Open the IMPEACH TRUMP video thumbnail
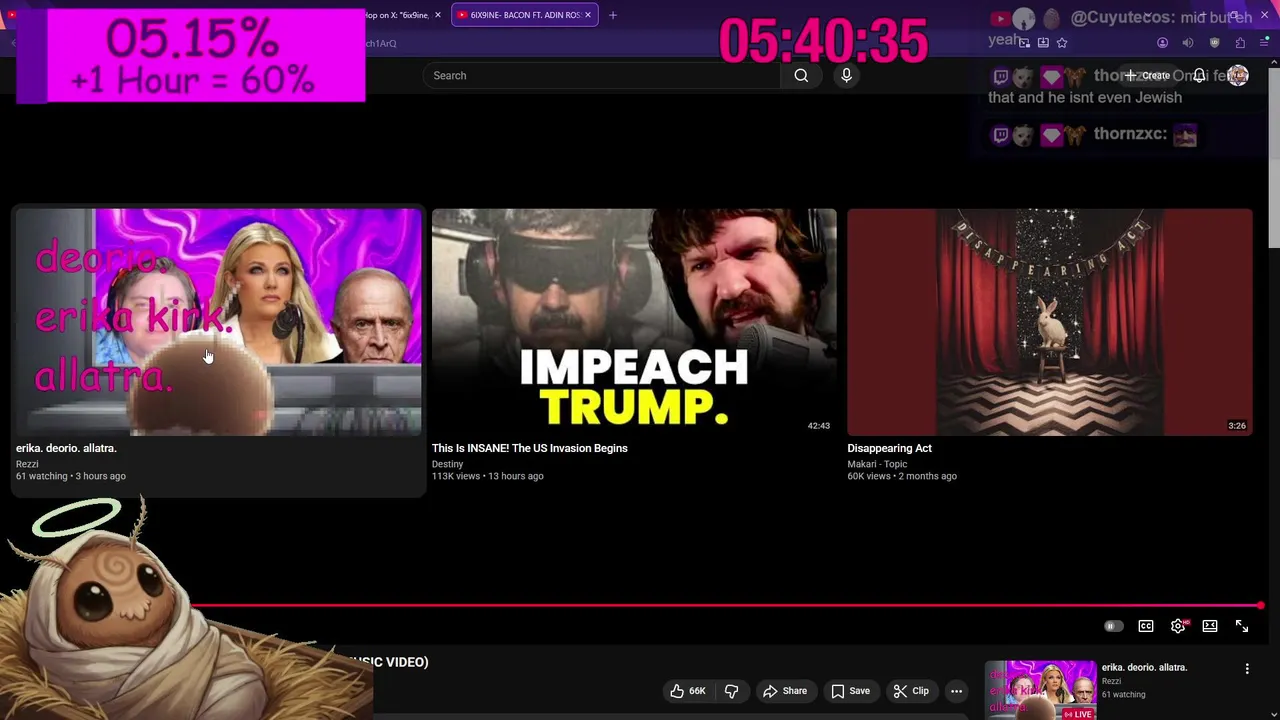This screenshot has height=720, width=1280. click(x=634, y=322)
